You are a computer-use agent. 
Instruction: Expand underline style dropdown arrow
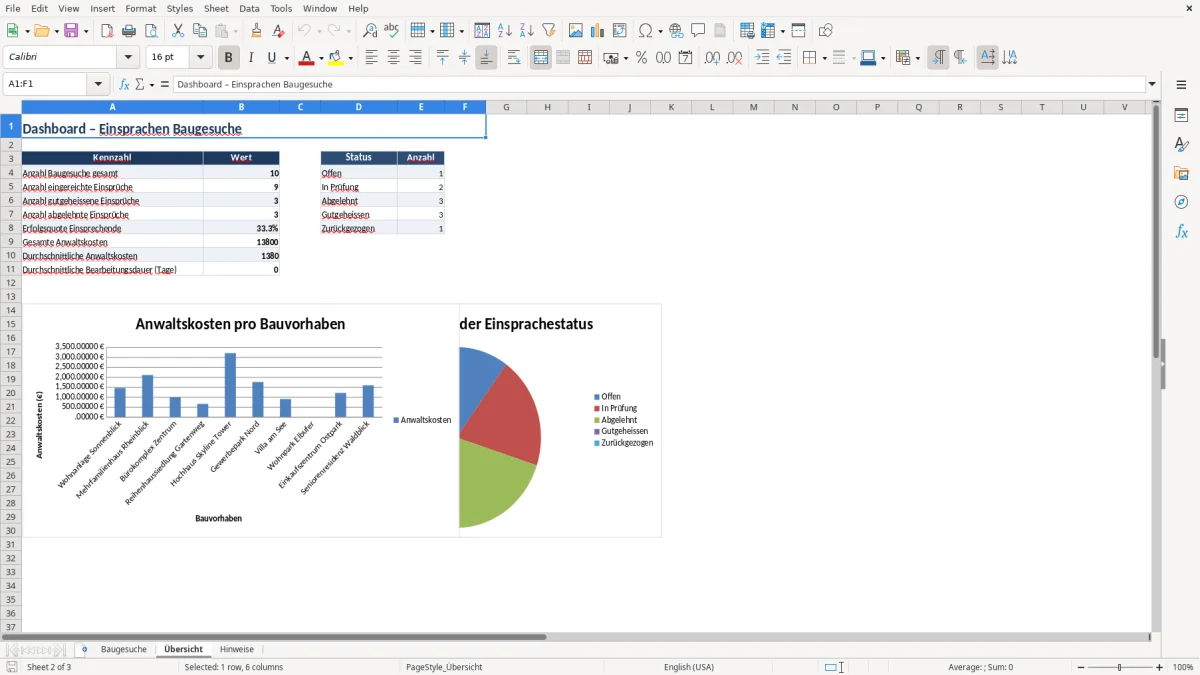pyautogui.click(x=286, y=58)
